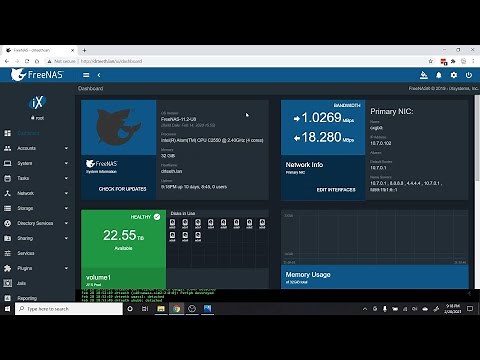
Task: Show hidden system tray icons
Action: [365, 309]
